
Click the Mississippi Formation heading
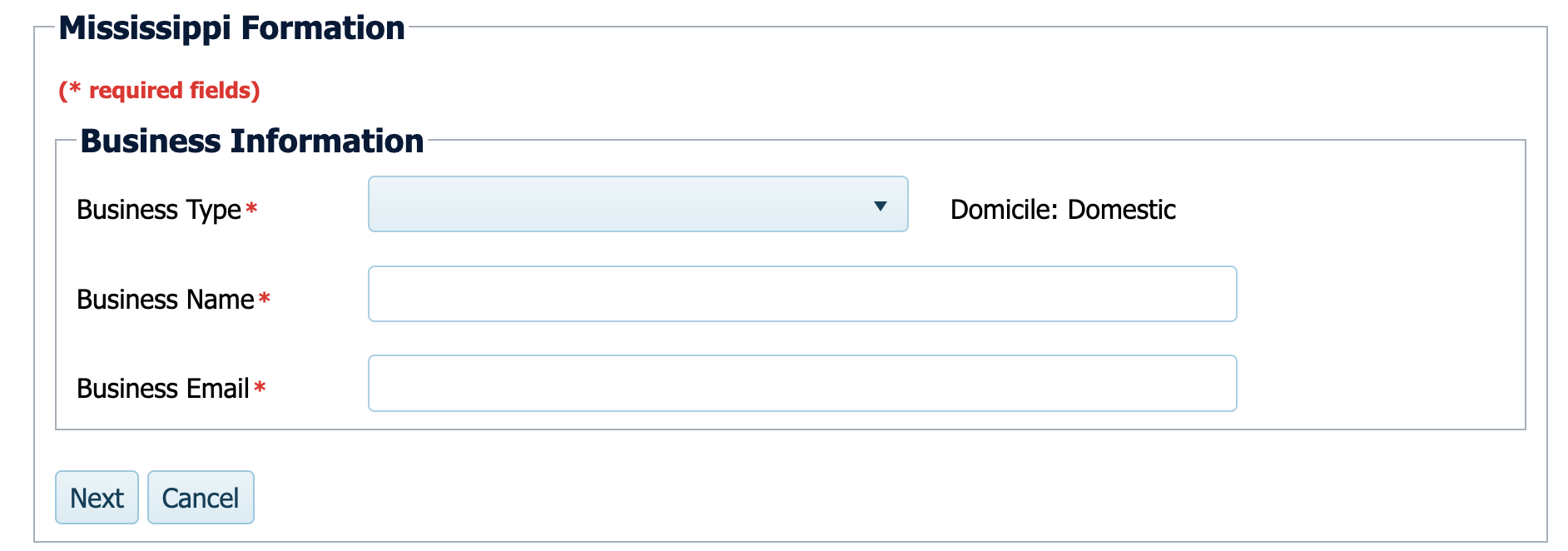pyautogui.click(x=231, y=28)
